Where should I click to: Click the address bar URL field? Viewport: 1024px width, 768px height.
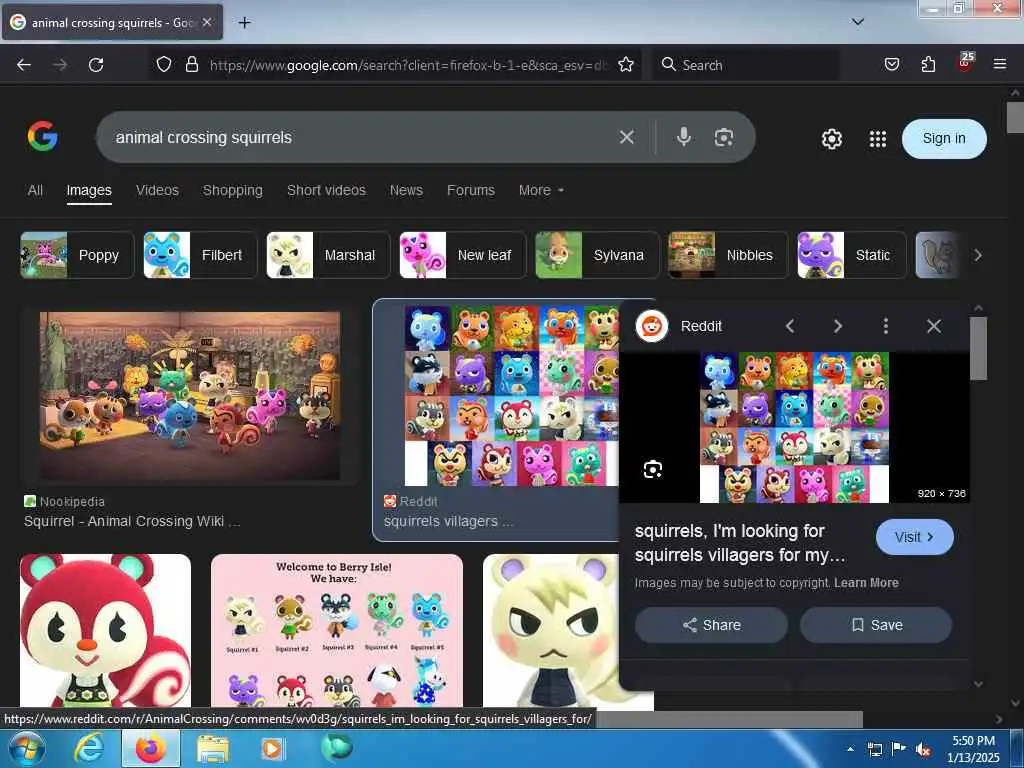point(408,65)
